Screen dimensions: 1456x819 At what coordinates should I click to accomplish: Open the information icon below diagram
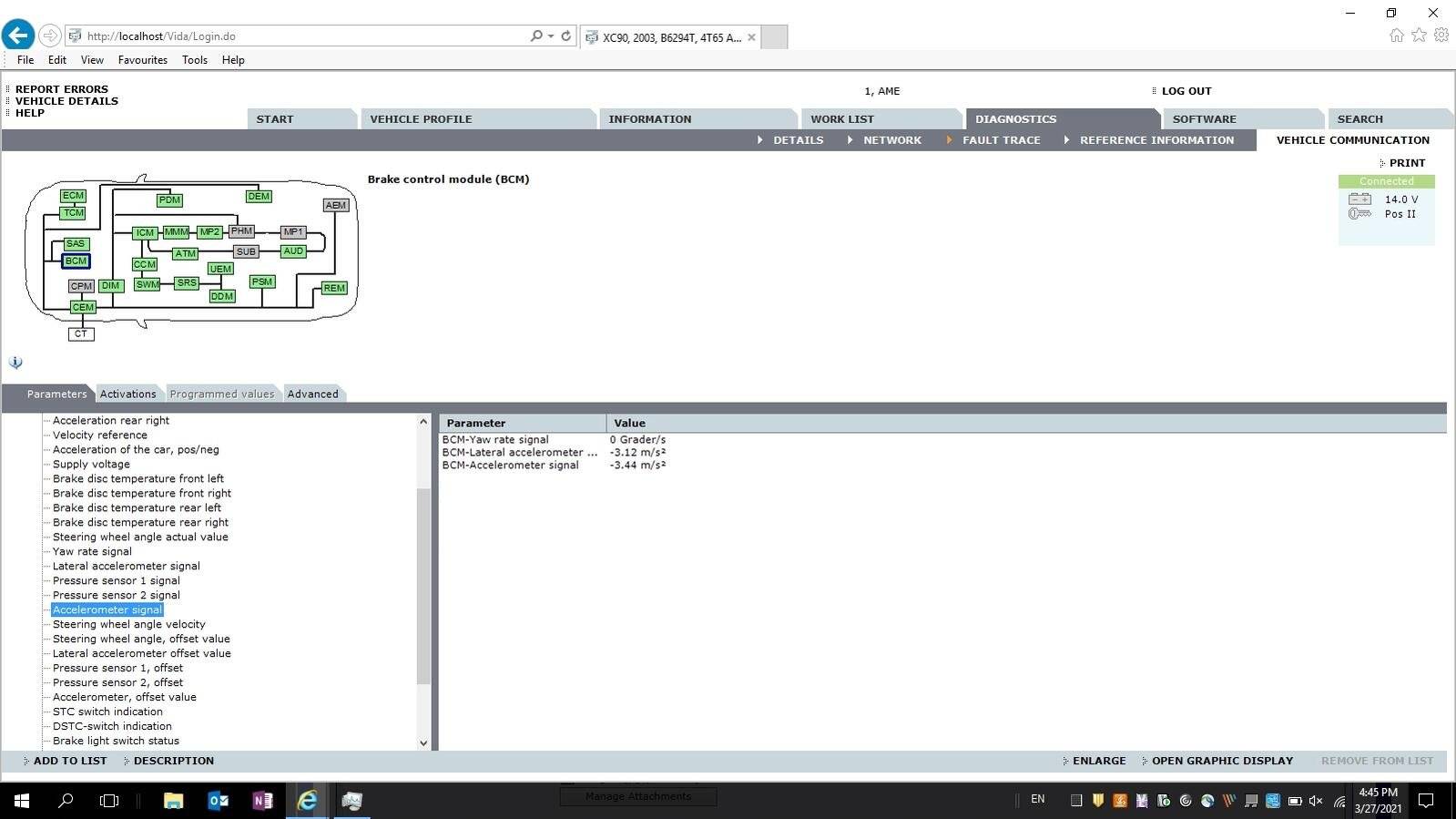click(15, 363)
